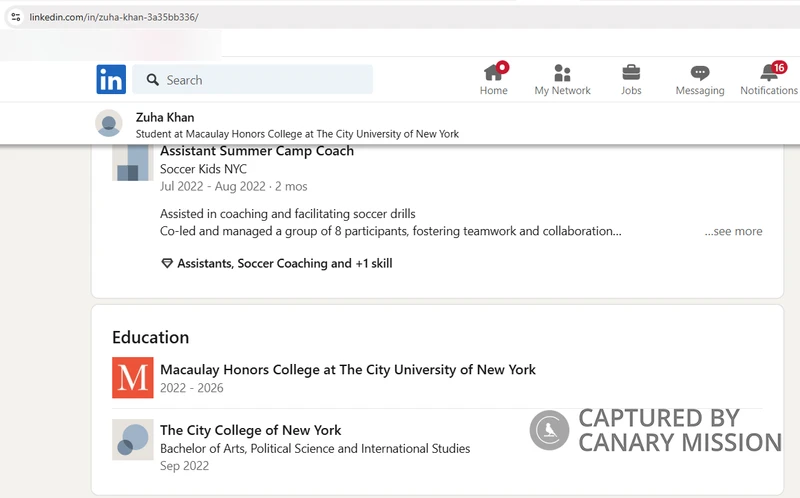Open the Home feed icon

coord(493,72)
